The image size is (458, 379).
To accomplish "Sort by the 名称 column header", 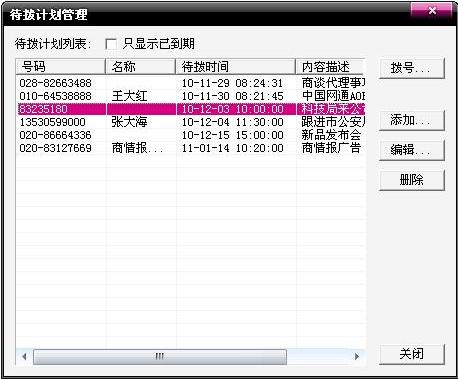I will pos(140,67).
